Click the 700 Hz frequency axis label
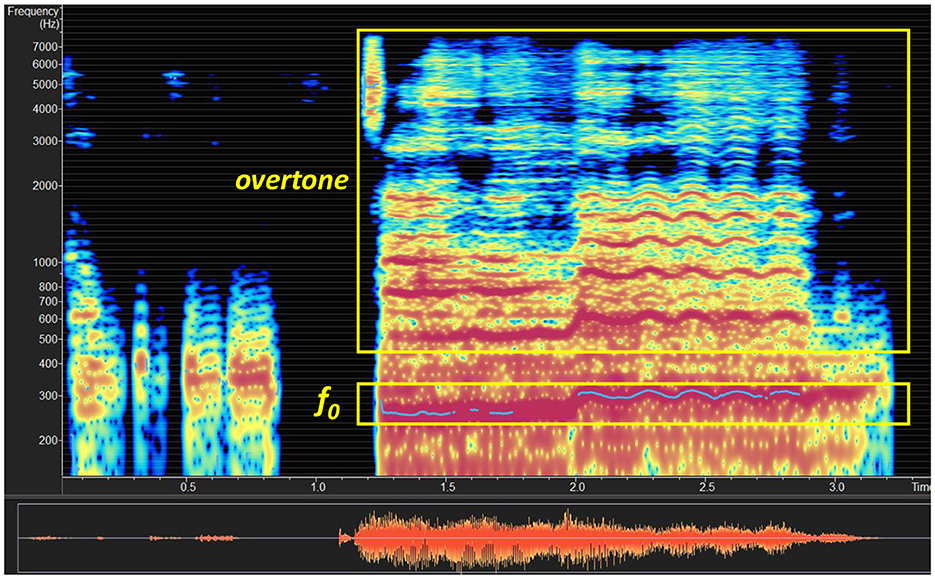The height and width of the screenshot is (579, 935). tap(48, 302)
